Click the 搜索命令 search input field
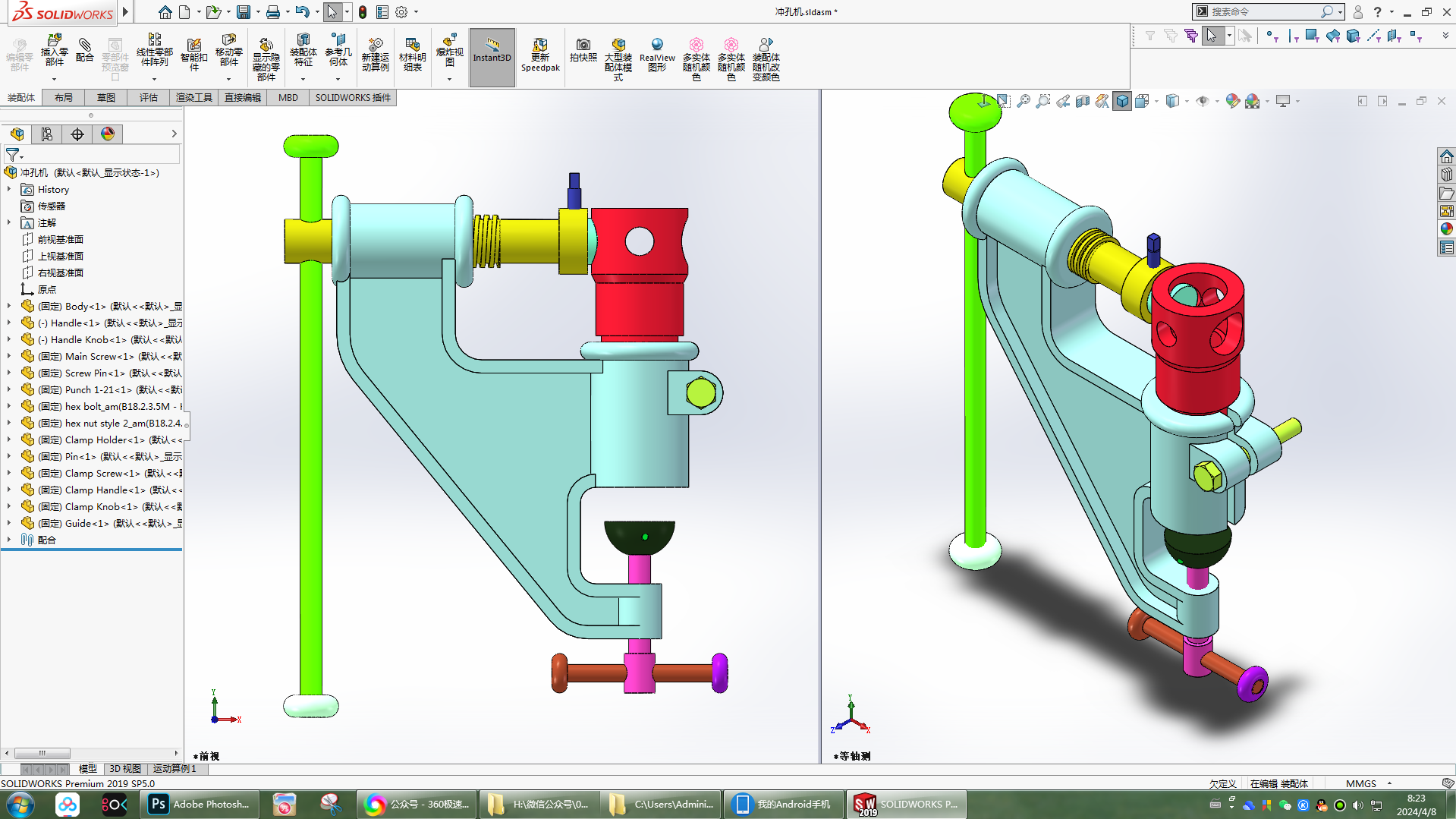1456x819 pixels. tap(1263, 12)
